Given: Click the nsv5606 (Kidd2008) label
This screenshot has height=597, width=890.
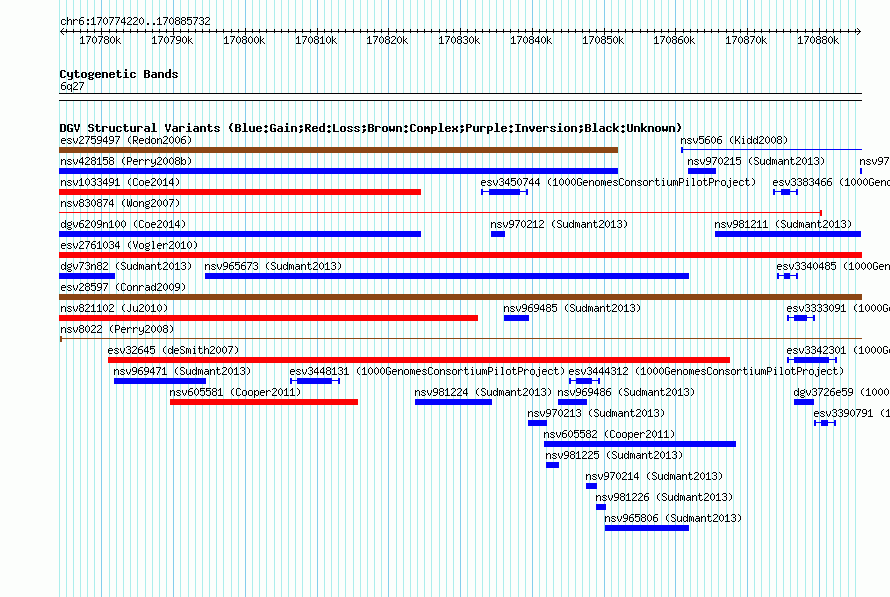Looking at the screenshot, I should pos(734,140).
